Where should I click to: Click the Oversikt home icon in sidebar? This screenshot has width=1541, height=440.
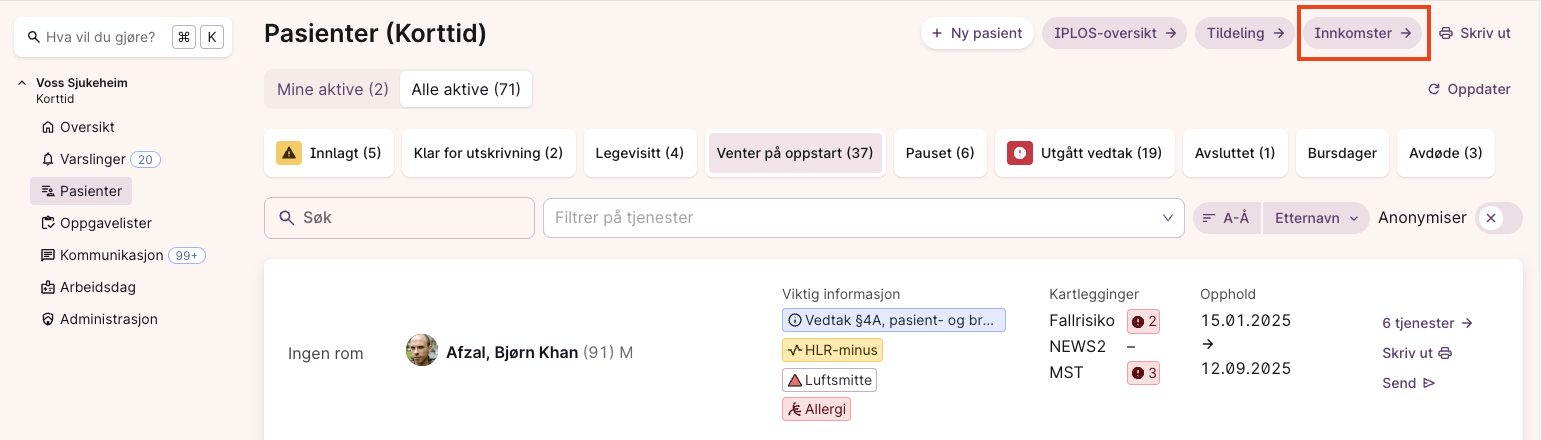pos(48,127)
